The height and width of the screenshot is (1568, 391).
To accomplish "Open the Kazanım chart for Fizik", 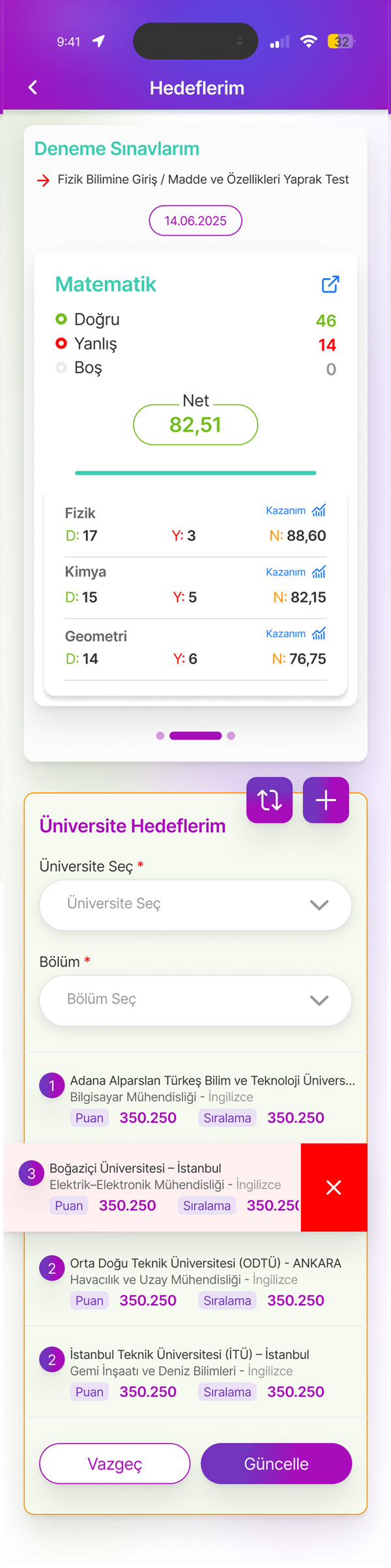I will 317,511.
